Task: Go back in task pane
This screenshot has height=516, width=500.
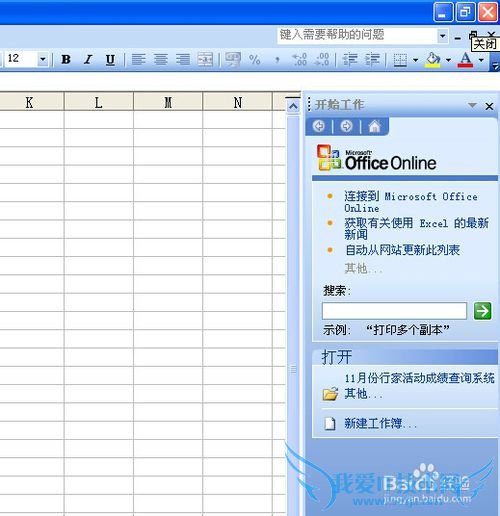Action: [x=319, y=126]
